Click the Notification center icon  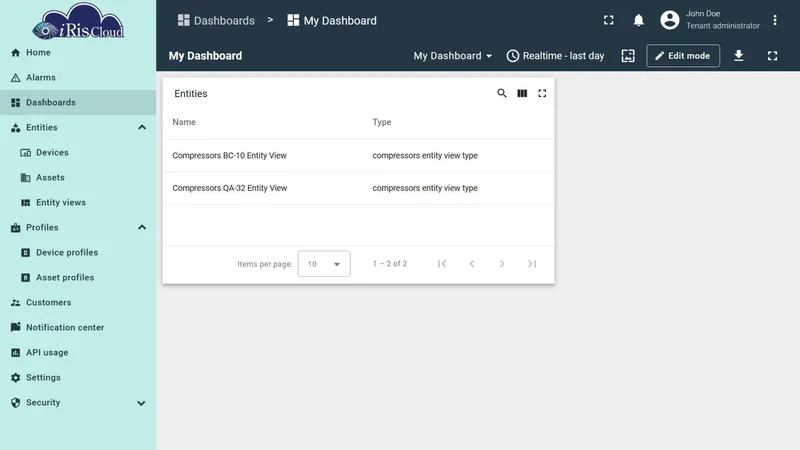tap(15, 327)
